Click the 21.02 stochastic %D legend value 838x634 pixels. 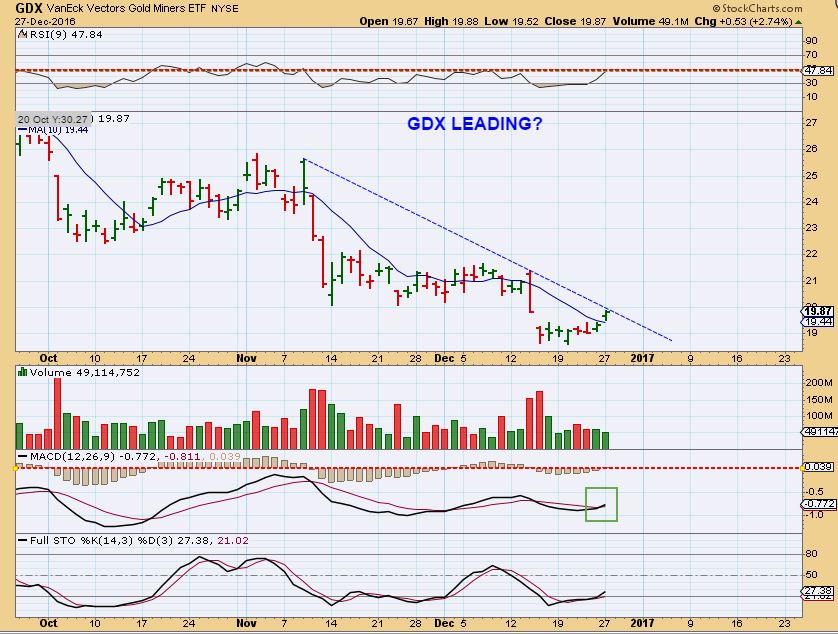233,540
